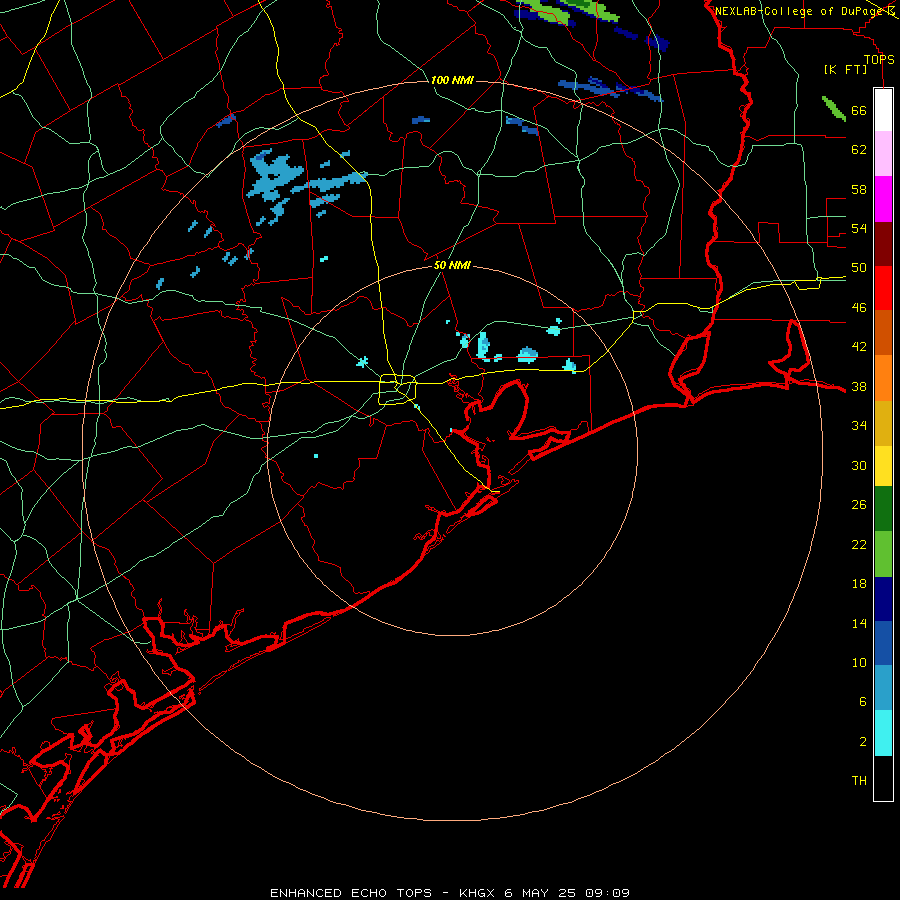This screenshot has height=900, width=900.
Task: Click the Houston beltway loop at radar center
Action: click(x=398, y=389)
